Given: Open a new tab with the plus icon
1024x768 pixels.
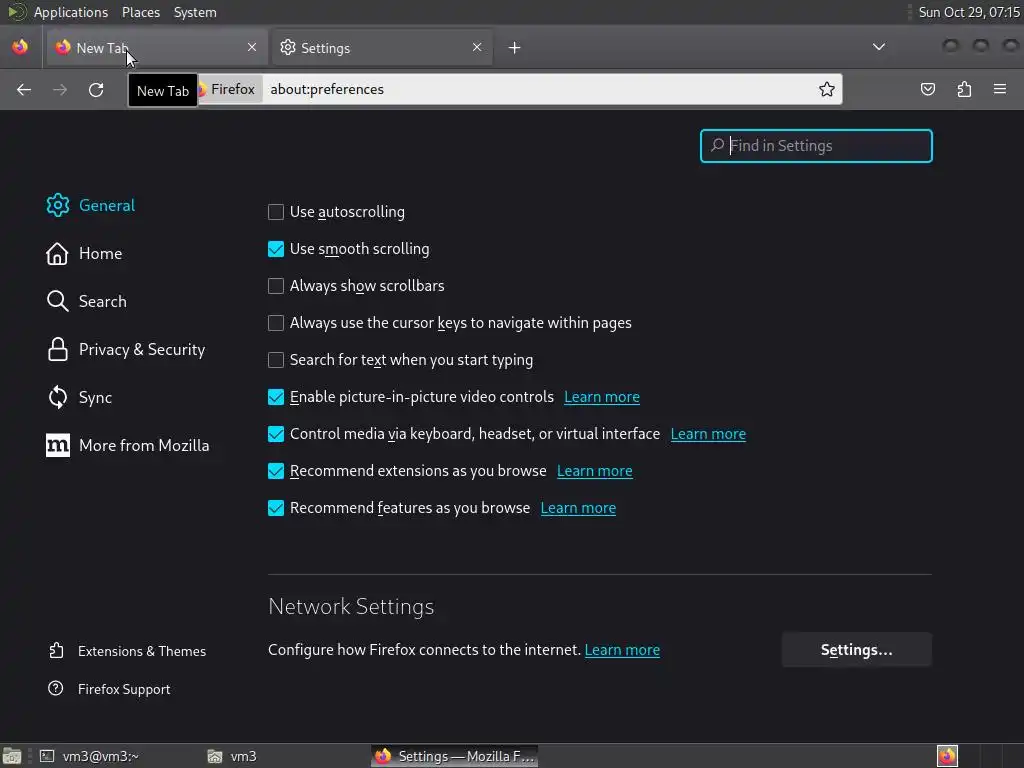Looking at the screenshot, I should 514,47.
